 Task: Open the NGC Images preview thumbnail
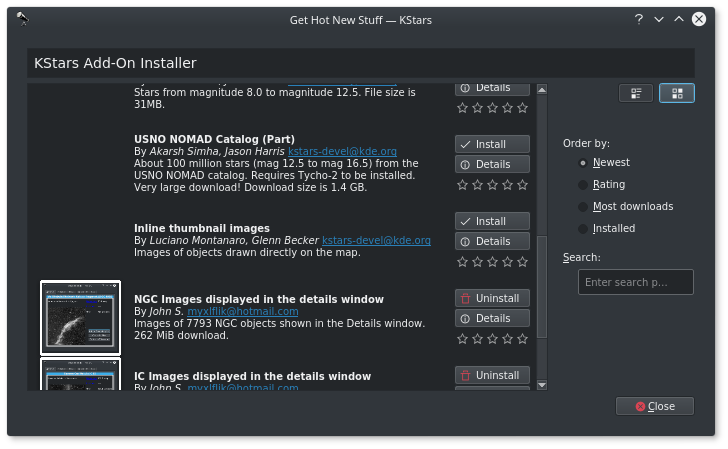pos(80,318)
